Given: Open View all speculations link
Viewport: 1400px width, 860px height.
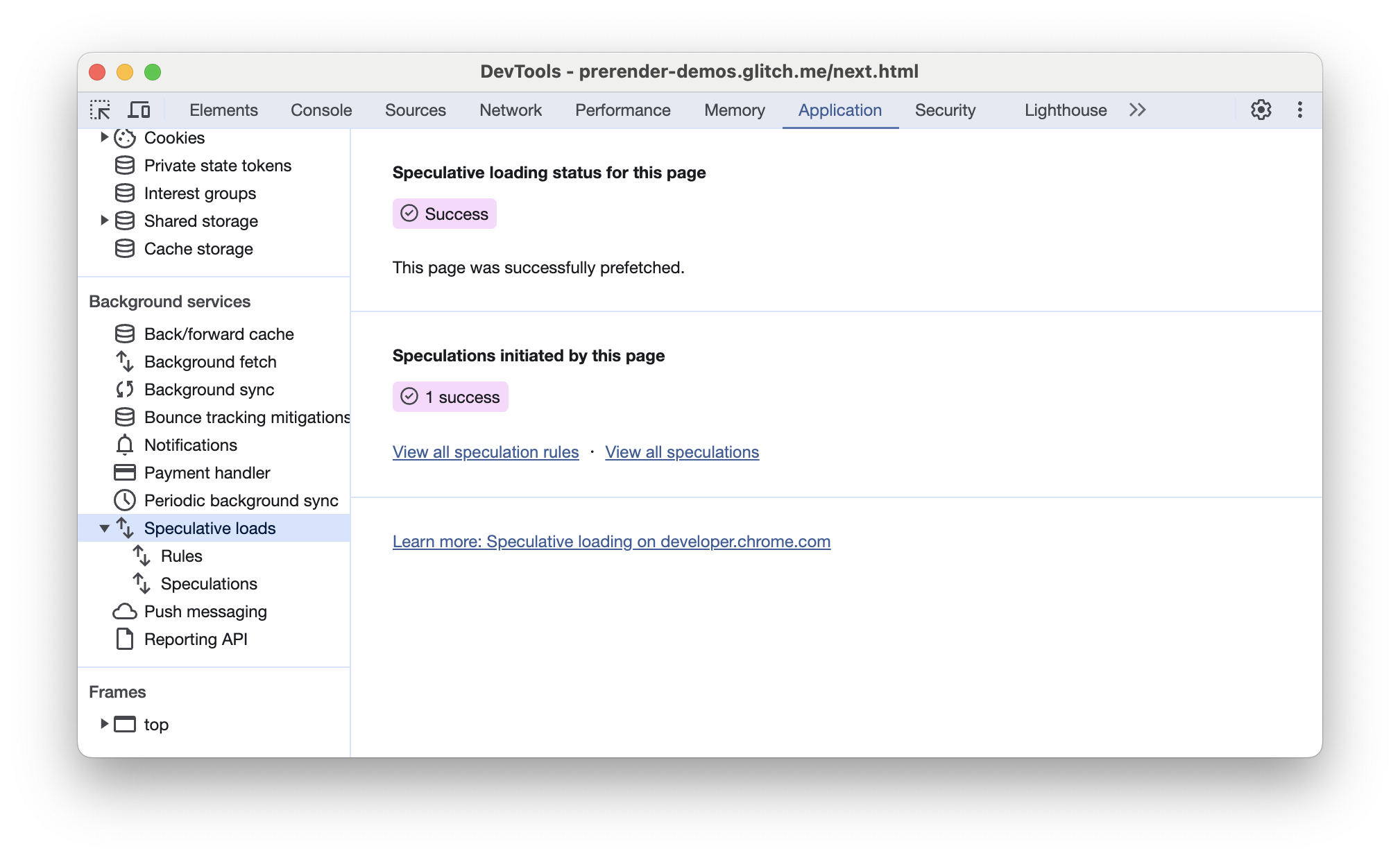Looking at the screenshot, I should point(682,451).
